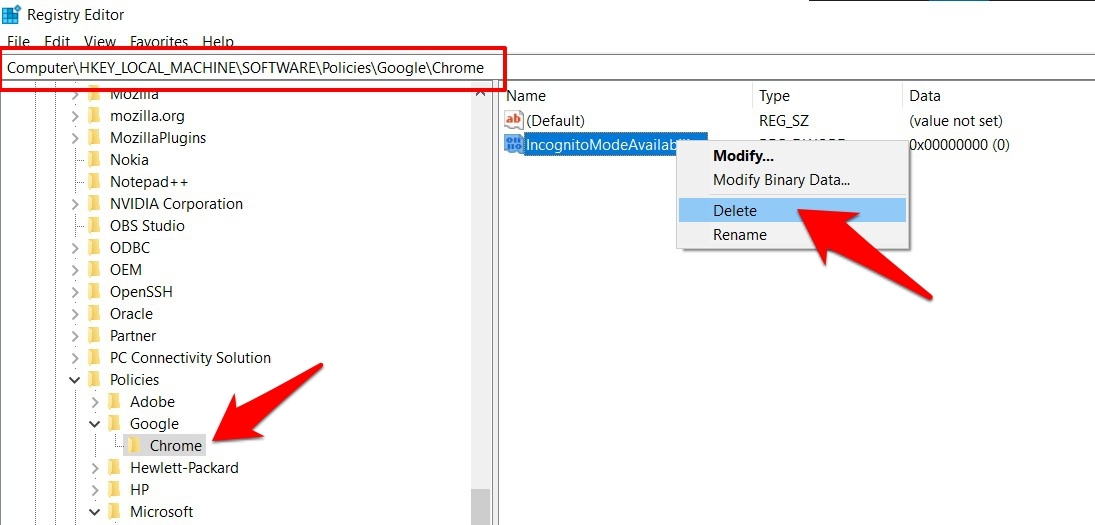Click the tree scrollbar up arrow

[480, 92]
